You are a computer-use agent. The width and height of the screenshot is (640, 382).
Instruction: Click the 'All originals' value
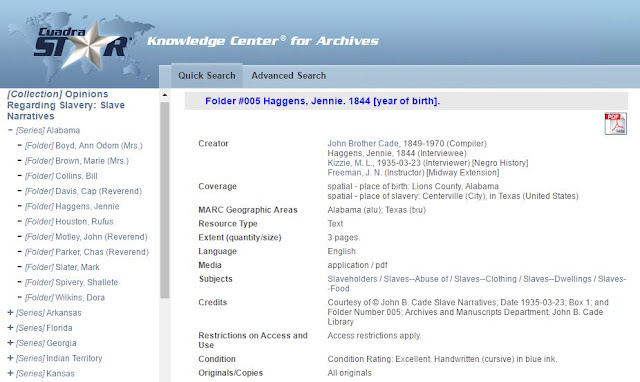[x=349, y=373]
